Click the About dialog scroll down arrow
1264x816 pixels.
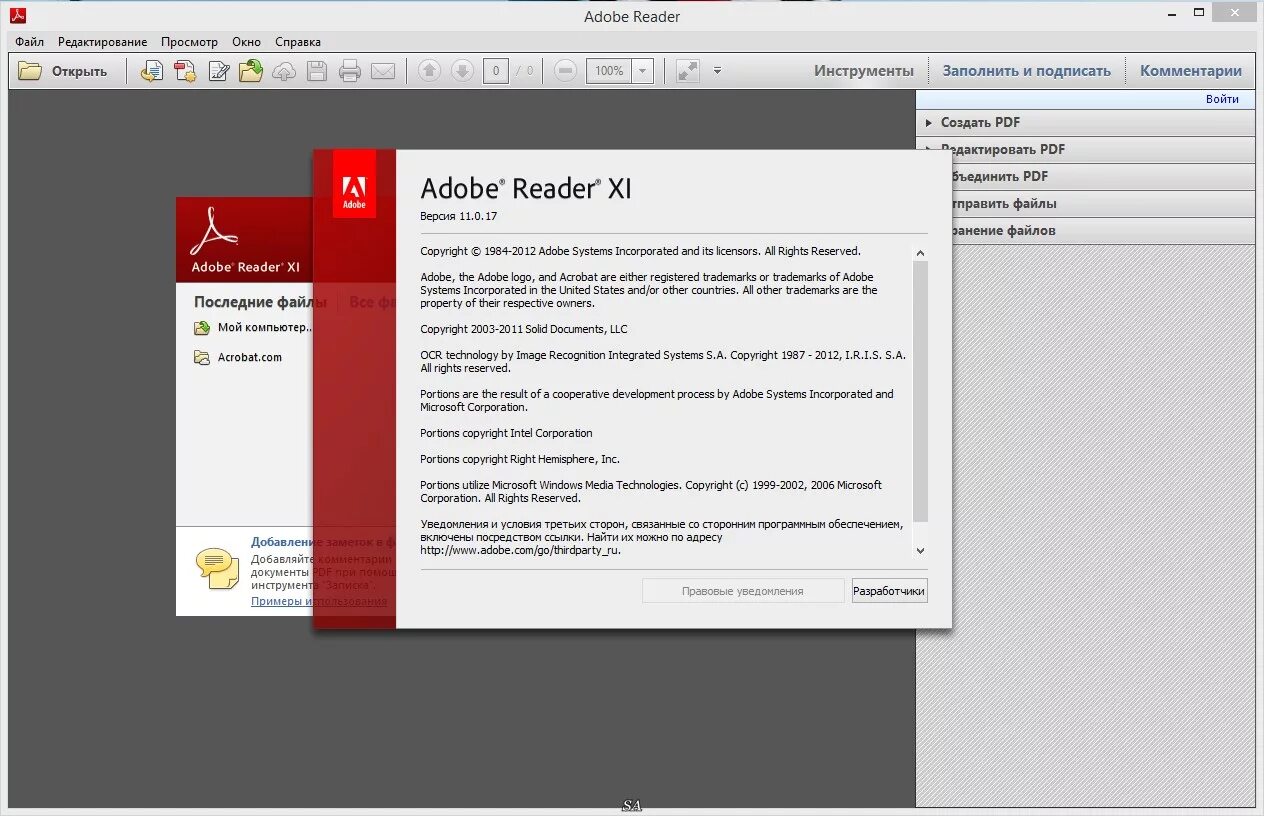coord(920,550)
